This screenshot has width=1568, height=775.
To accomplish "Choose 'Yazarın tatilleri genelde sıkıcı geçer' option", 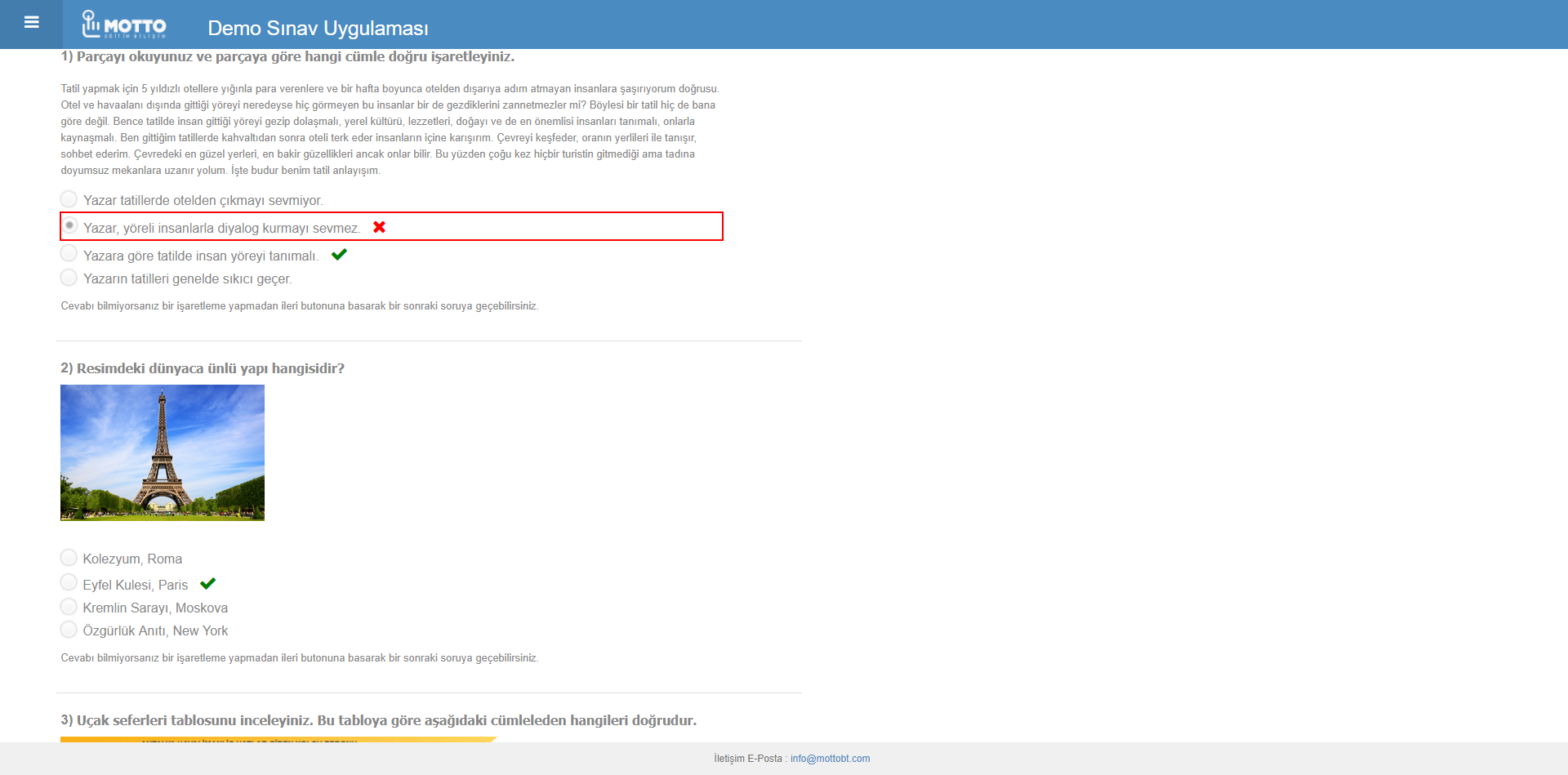I will 69,278.
